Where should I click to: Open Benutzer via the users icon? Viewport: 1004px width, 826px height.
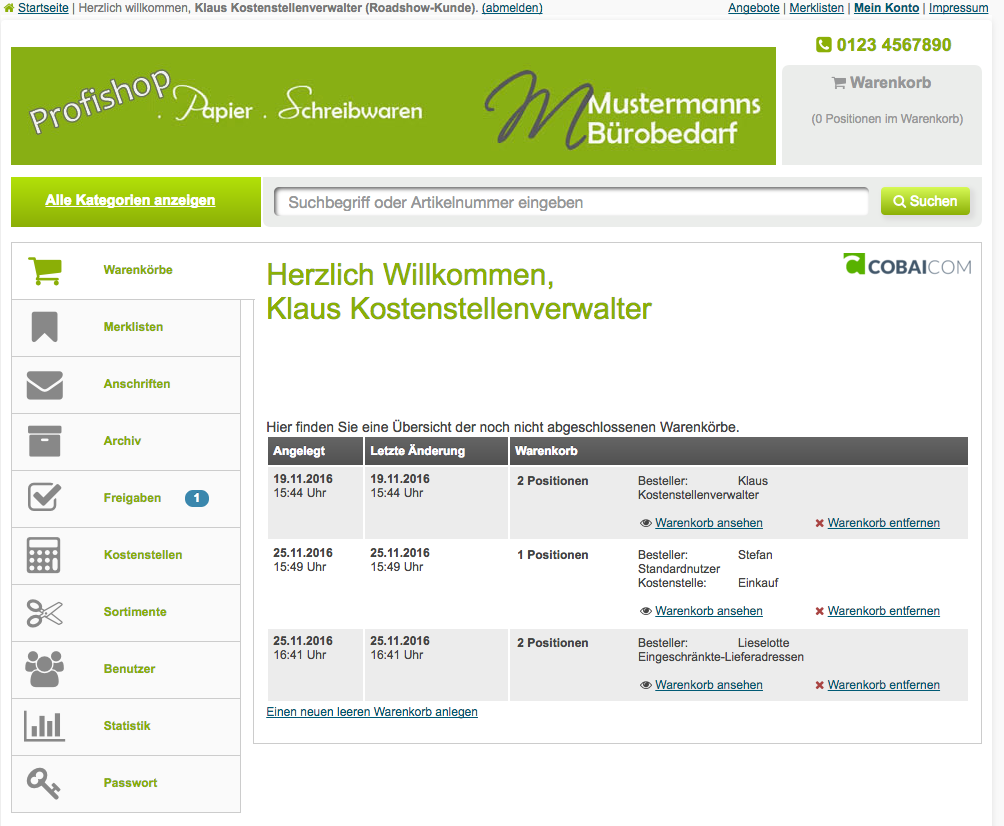44,669
